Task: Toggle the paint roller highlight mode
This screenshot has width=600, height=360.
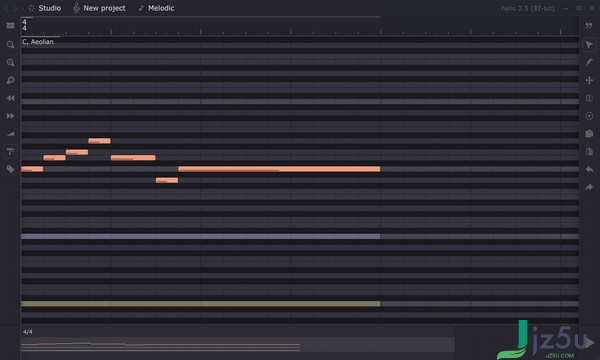Action: pos(10,151)
